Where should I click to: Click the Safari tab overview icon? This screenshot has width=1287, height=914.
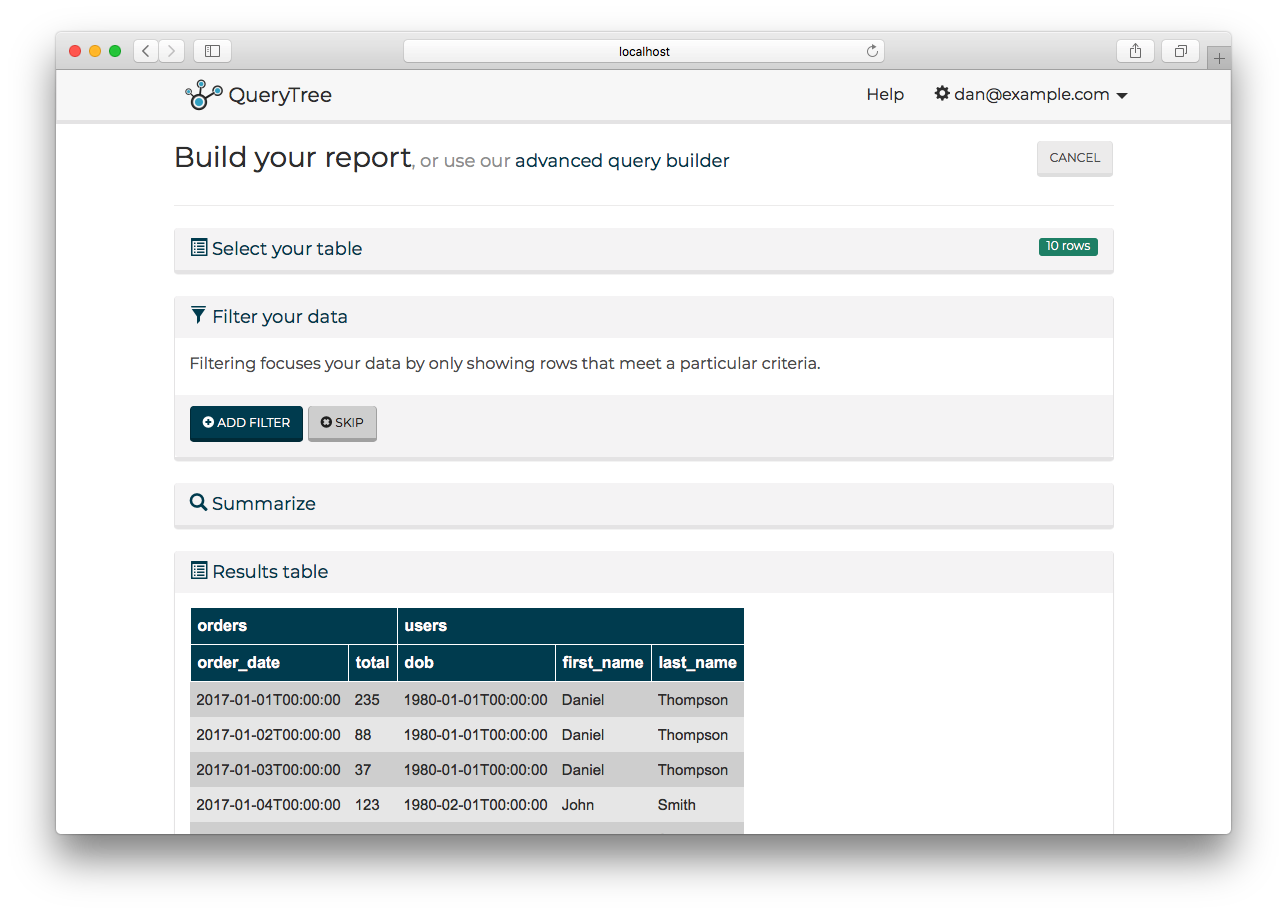[x=1180, y=50]
